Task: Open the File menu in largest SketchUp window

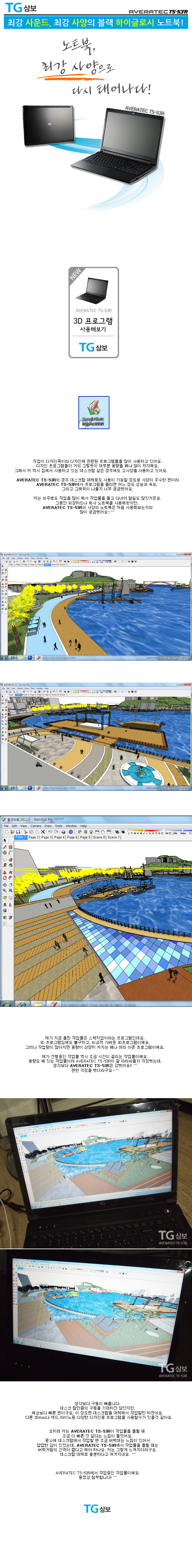Action: pyautogui.click(x=6, y=826)
